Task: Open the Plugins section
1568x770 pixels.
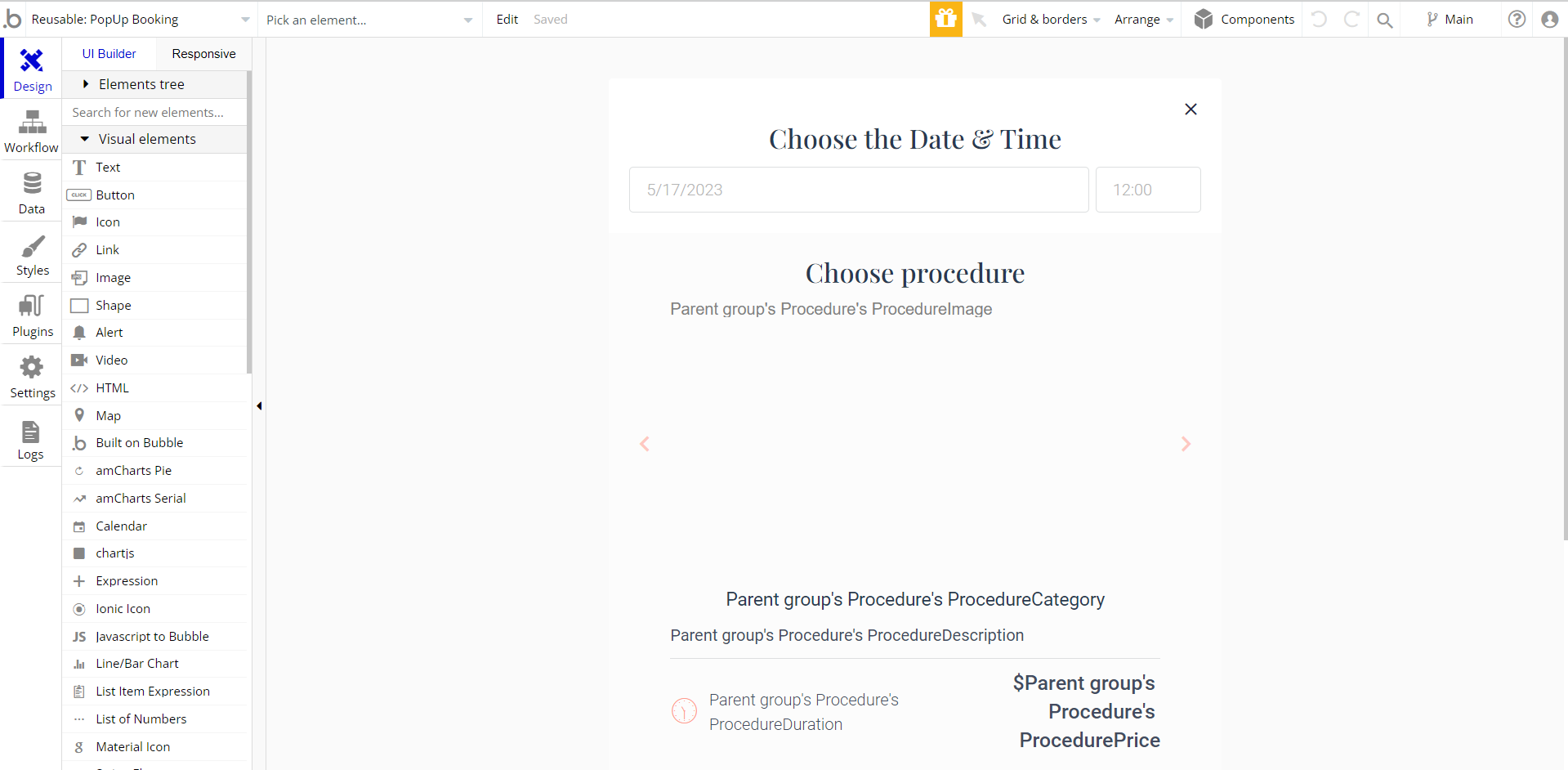Action: (31, 315)
